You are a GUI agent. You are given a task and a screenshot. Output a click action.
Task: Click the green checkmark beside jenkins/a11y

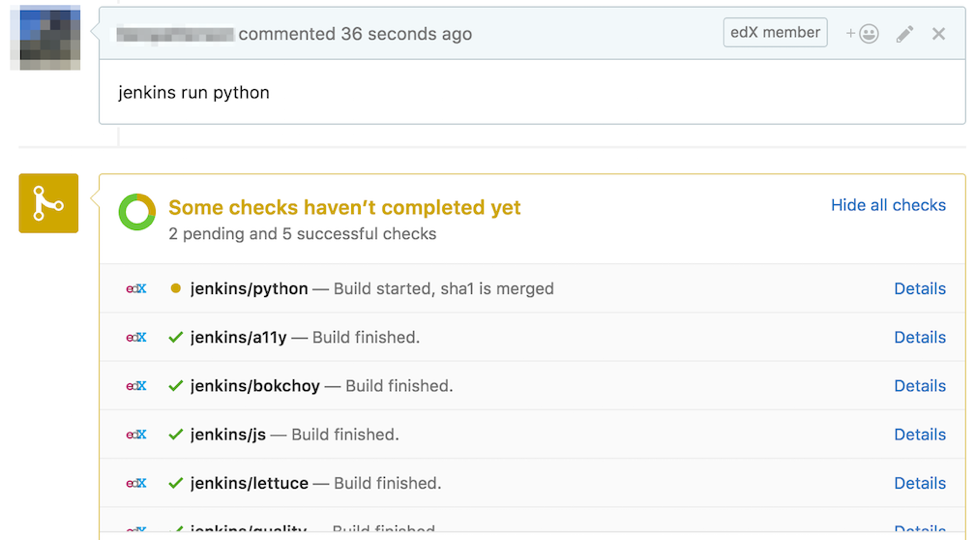point(176,338)
